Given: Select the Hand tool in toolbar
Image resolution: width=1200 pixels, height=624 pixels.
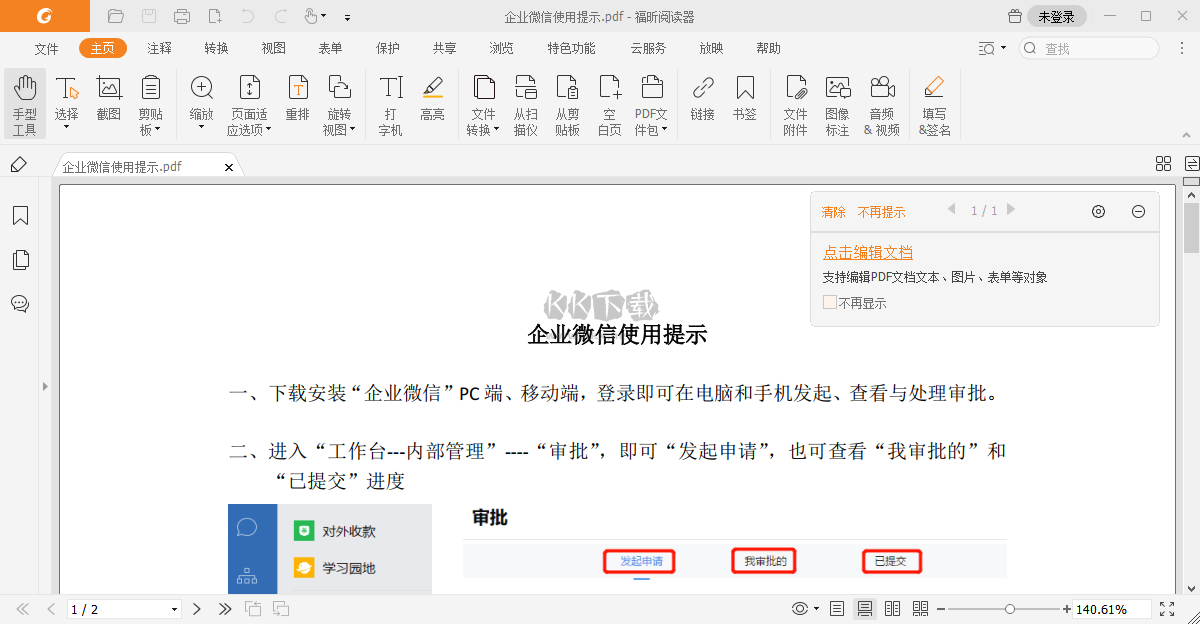Looking at the screenshot, I should pyautogui.click(x=24, y=100).
